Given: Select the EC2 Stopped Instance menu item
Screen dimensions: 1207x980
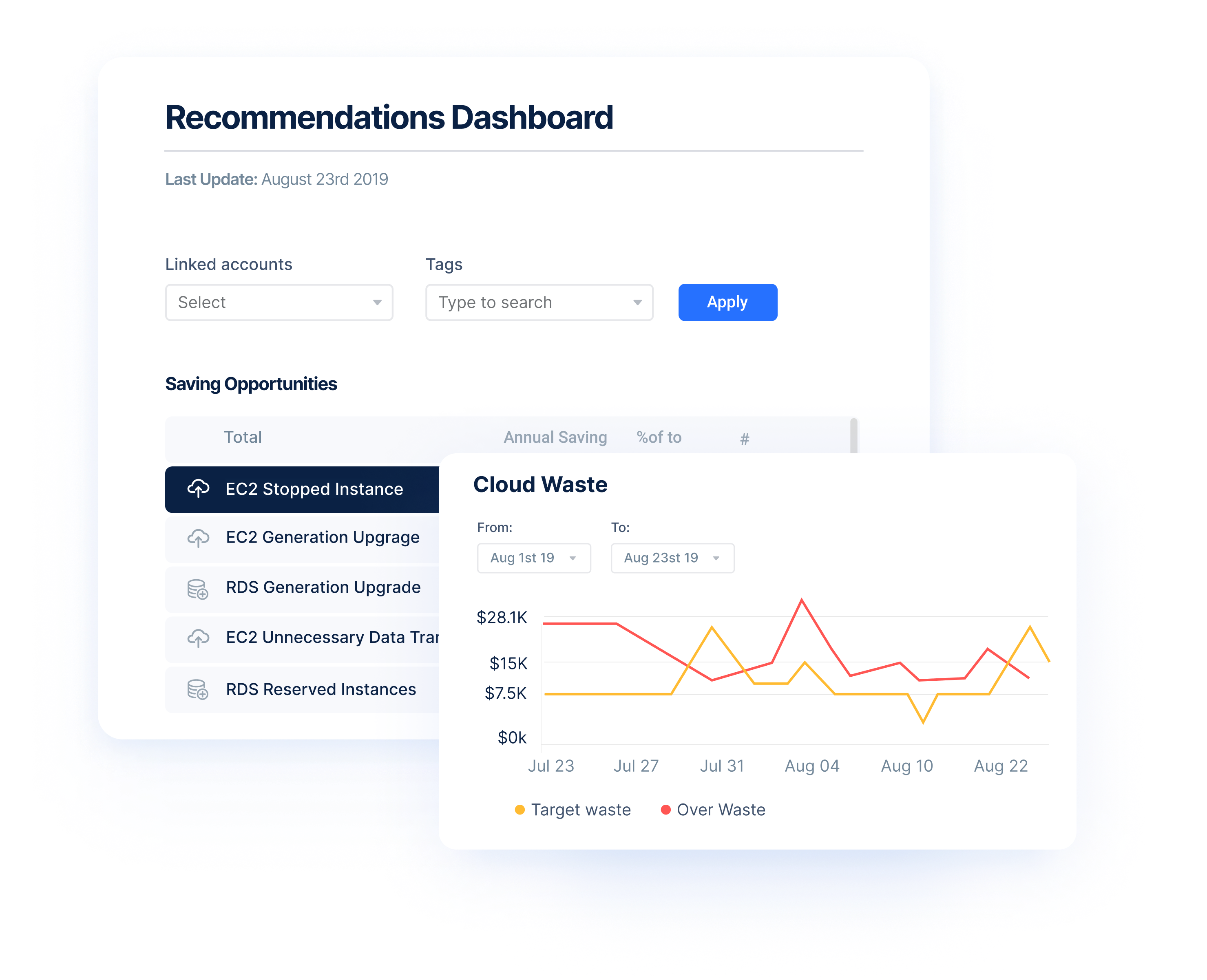Looking at the screenshot, I should 300,490.
